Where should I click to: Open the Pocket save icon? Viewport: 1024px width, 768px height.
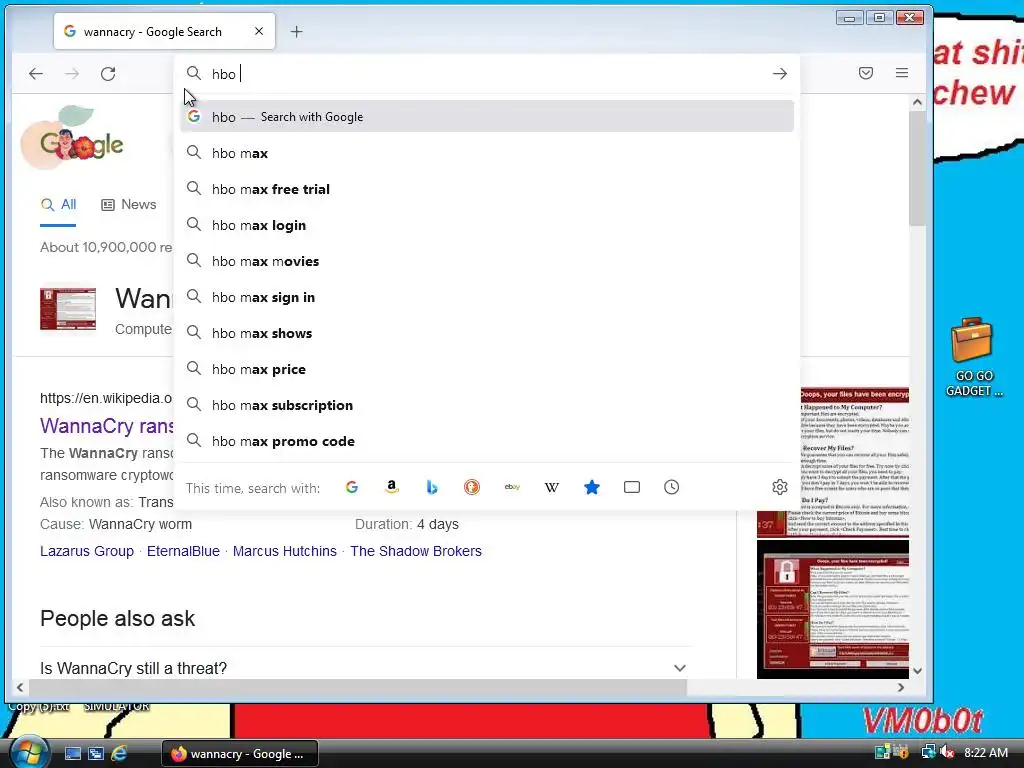pyautogui.click(x=866, y=73)
